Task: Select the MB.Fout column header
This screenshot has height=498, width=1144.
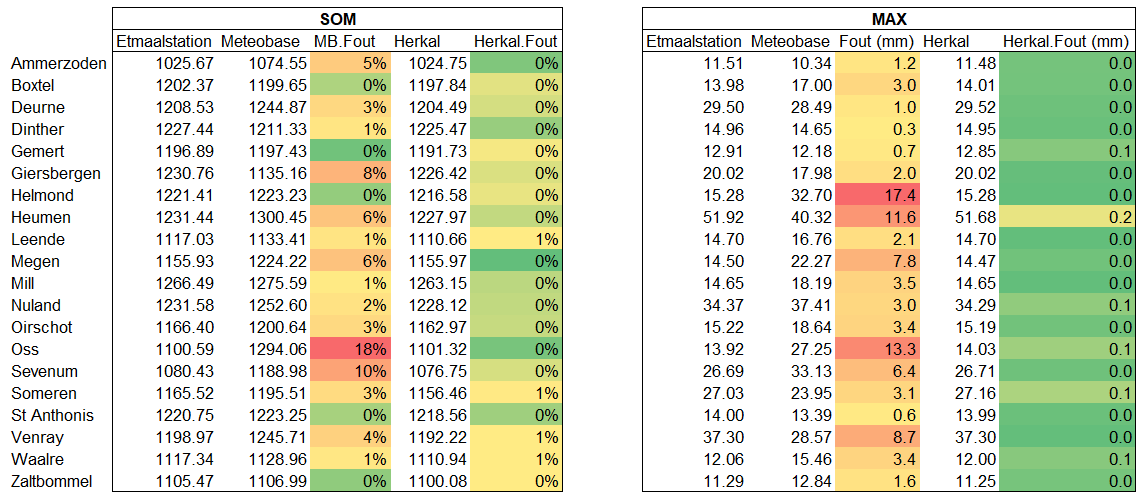Action: click(347, 41)
